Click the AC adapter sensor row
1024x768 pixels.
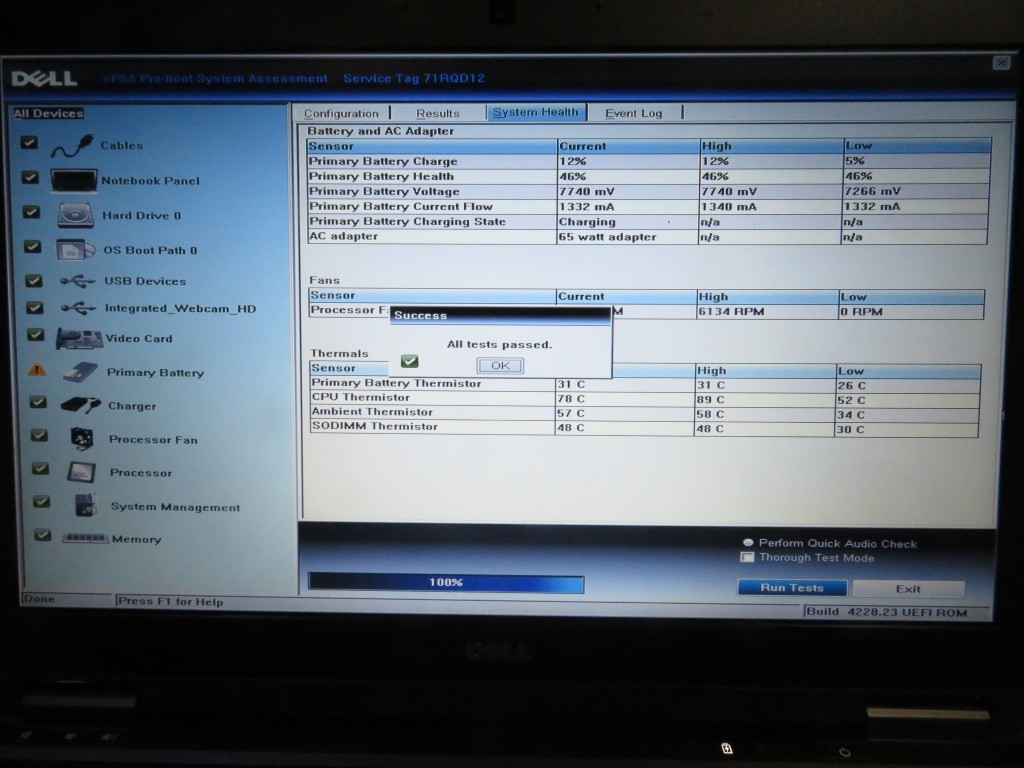pyautogui.click(x=648, y=236)
